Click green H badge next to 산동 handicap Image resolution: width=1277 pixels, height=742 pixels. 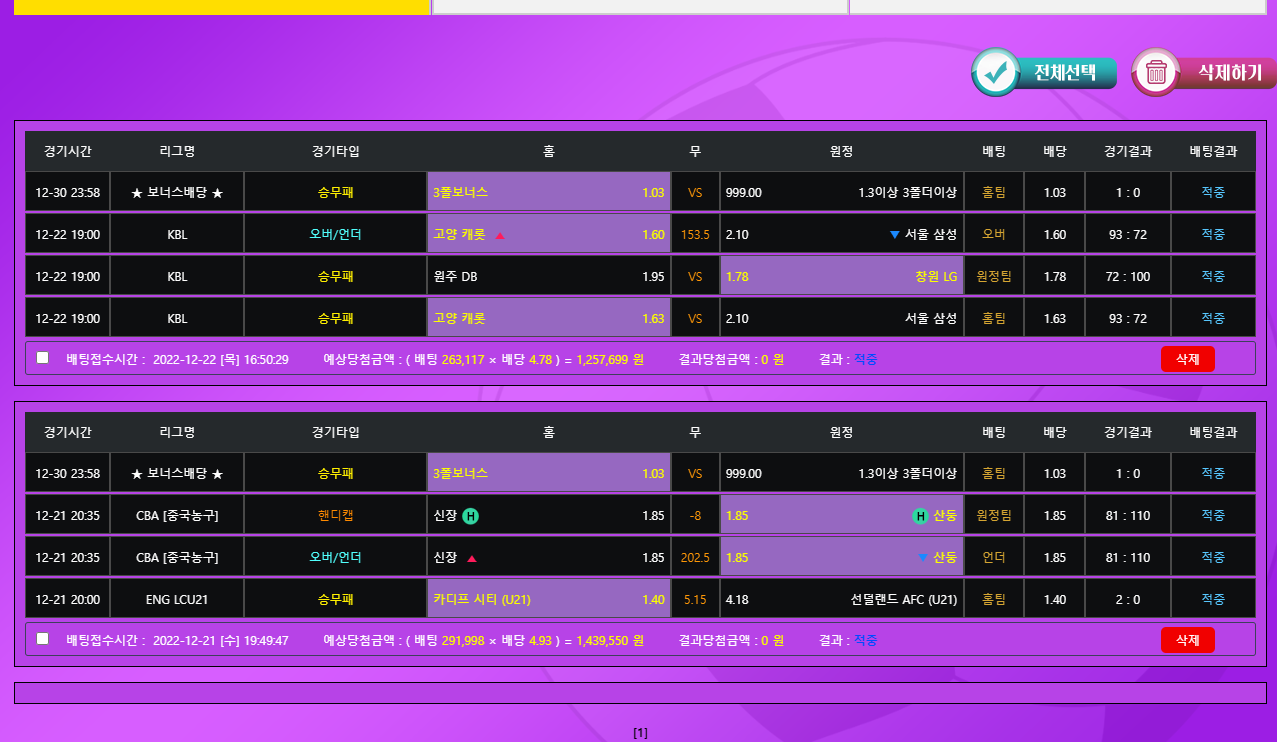coord(920,516)
